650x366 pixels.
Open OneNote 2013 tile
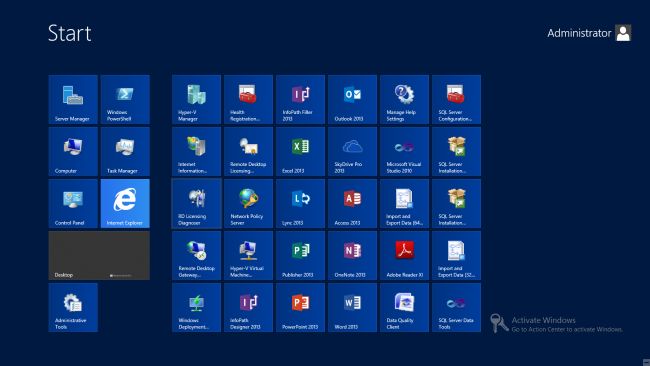(352, 256)
